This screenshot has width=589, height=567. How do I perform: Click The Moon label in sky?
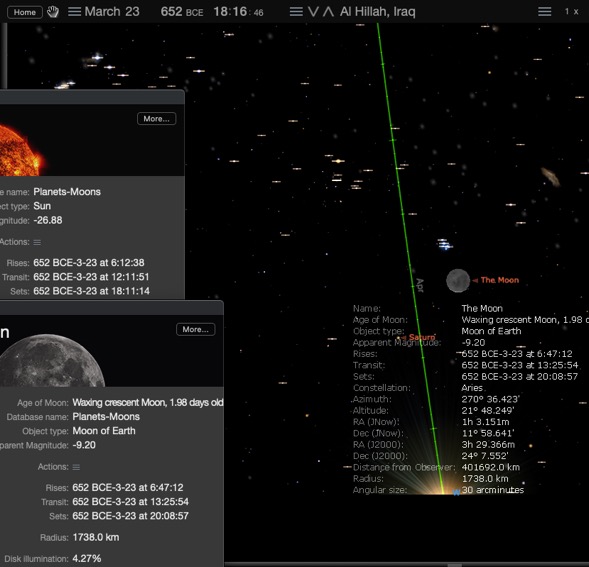[500, 280]
